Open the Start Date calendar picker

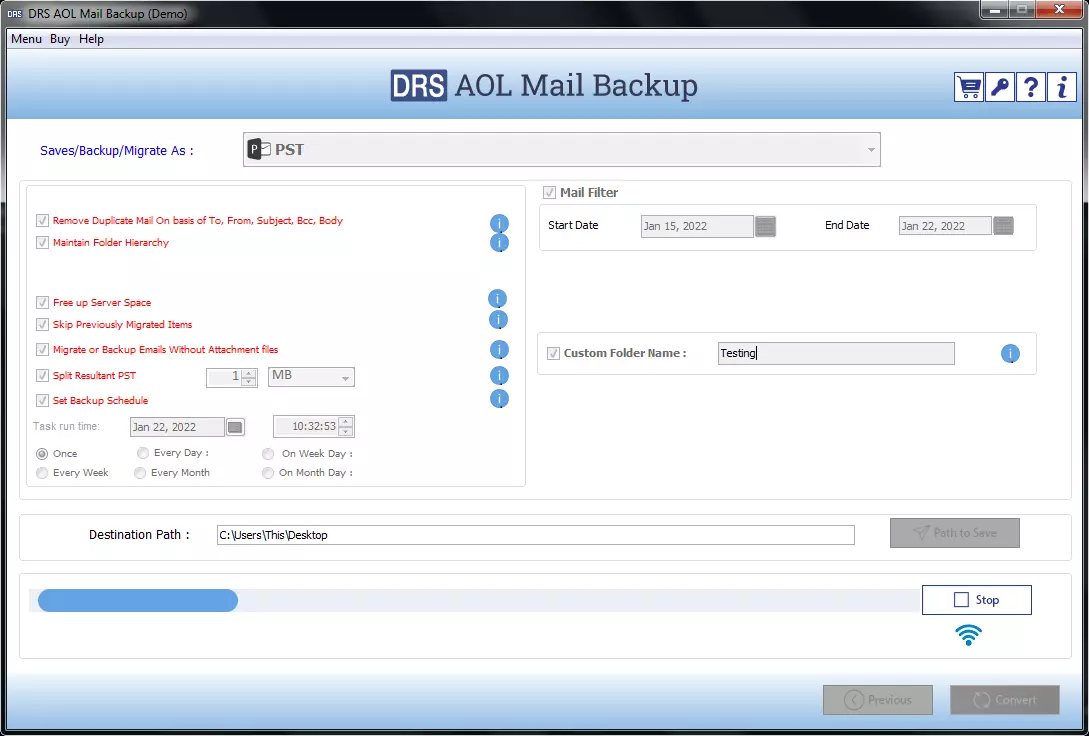coord(765,226)
